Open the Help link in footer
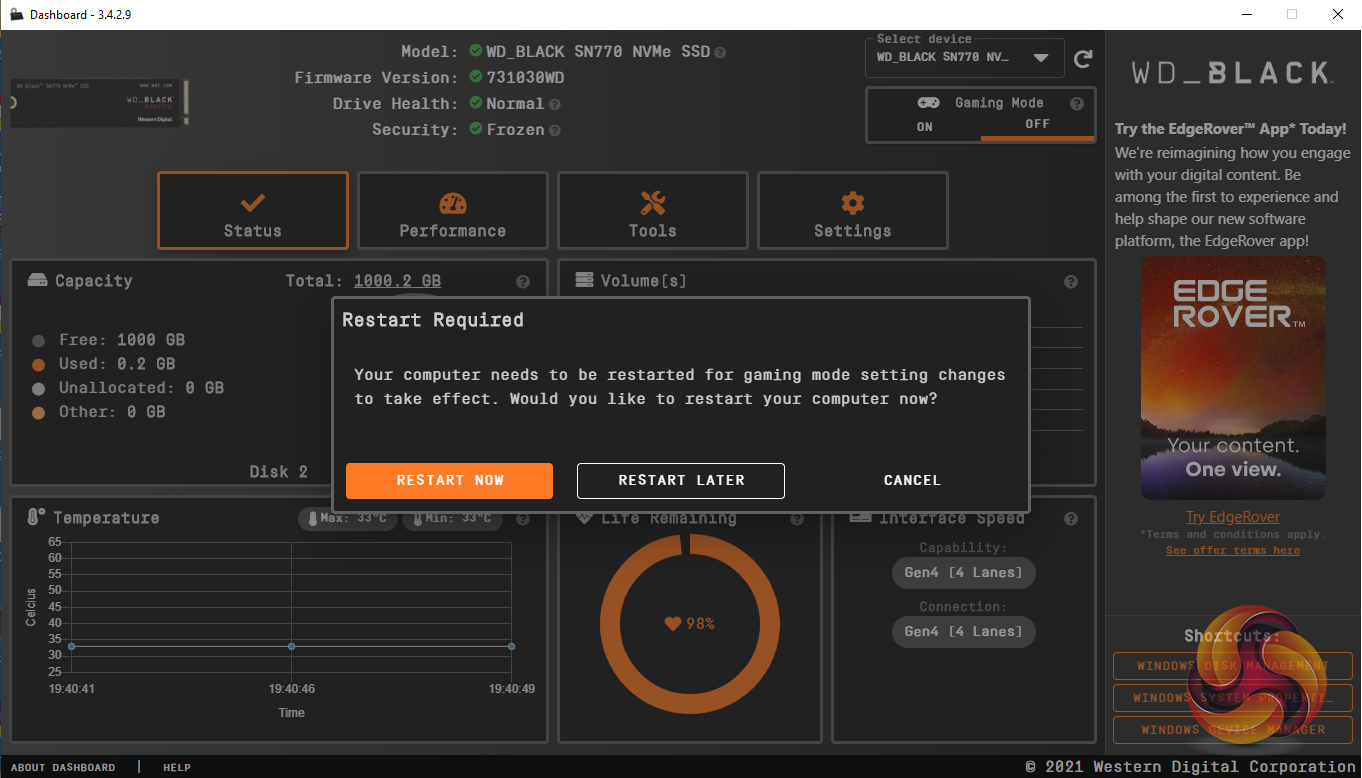 [x=177, y=768]
